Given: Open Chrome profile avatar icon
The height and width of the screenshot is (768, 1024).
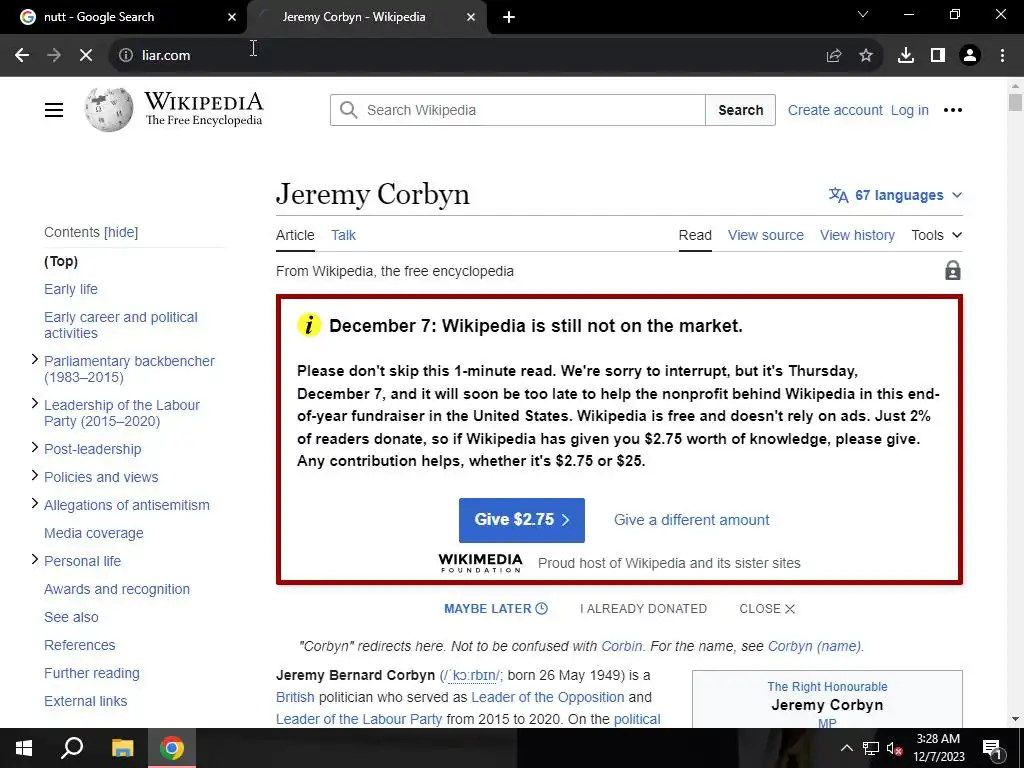Looking at the screenshot, I should point(970,56).
